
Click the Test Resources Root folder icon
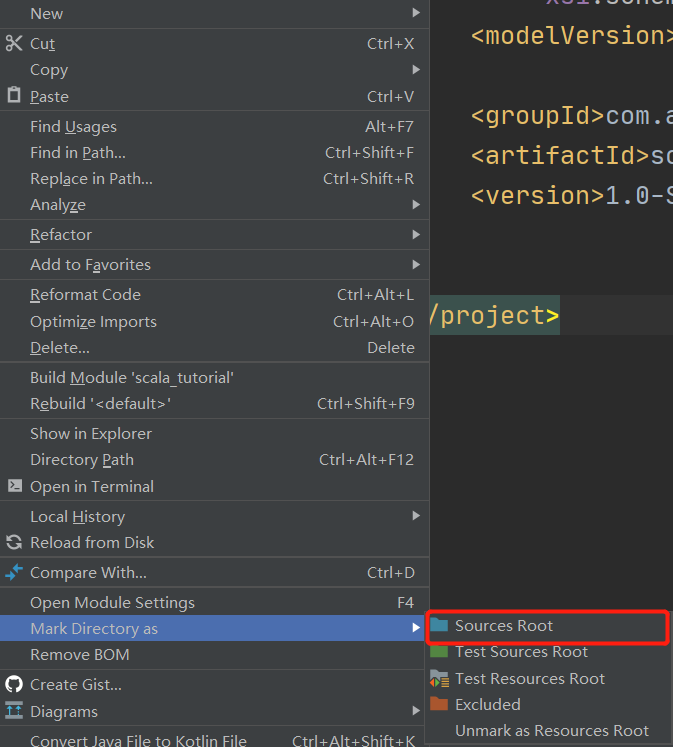[439, 678]
